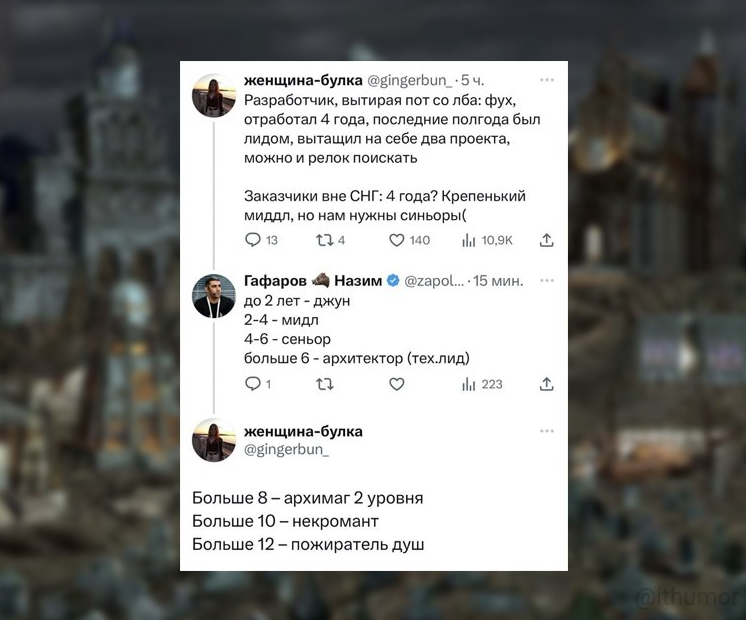The image size is (746, 620).
Task: Open the more options menu on first tweet
Action: tap(547, 80)
